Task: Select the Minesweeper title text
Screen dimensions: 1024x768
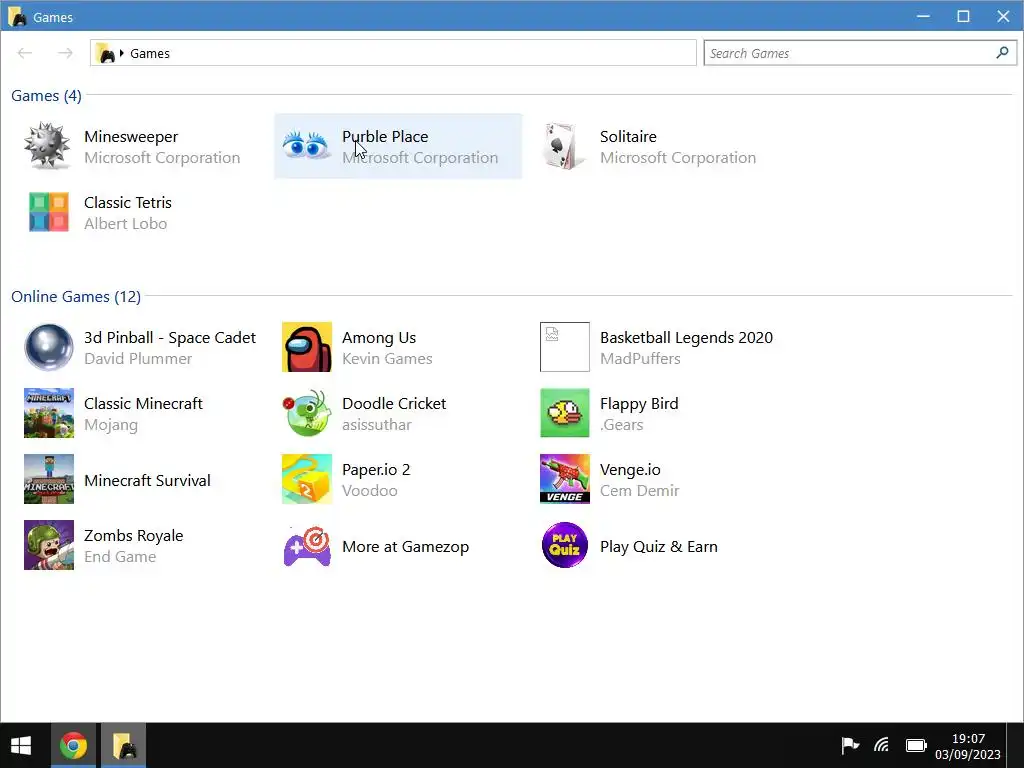Action: pos(131,136)
